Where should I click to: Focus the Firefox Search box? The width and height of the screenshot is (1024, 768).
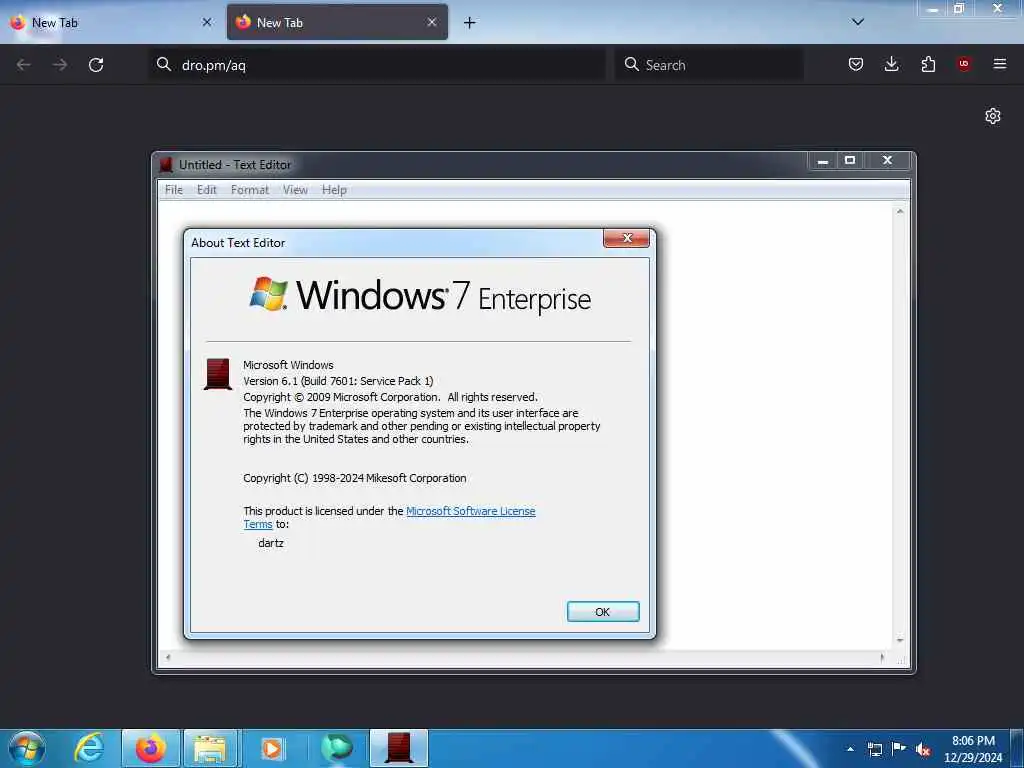pyautogui.click(x=709, y=65)
